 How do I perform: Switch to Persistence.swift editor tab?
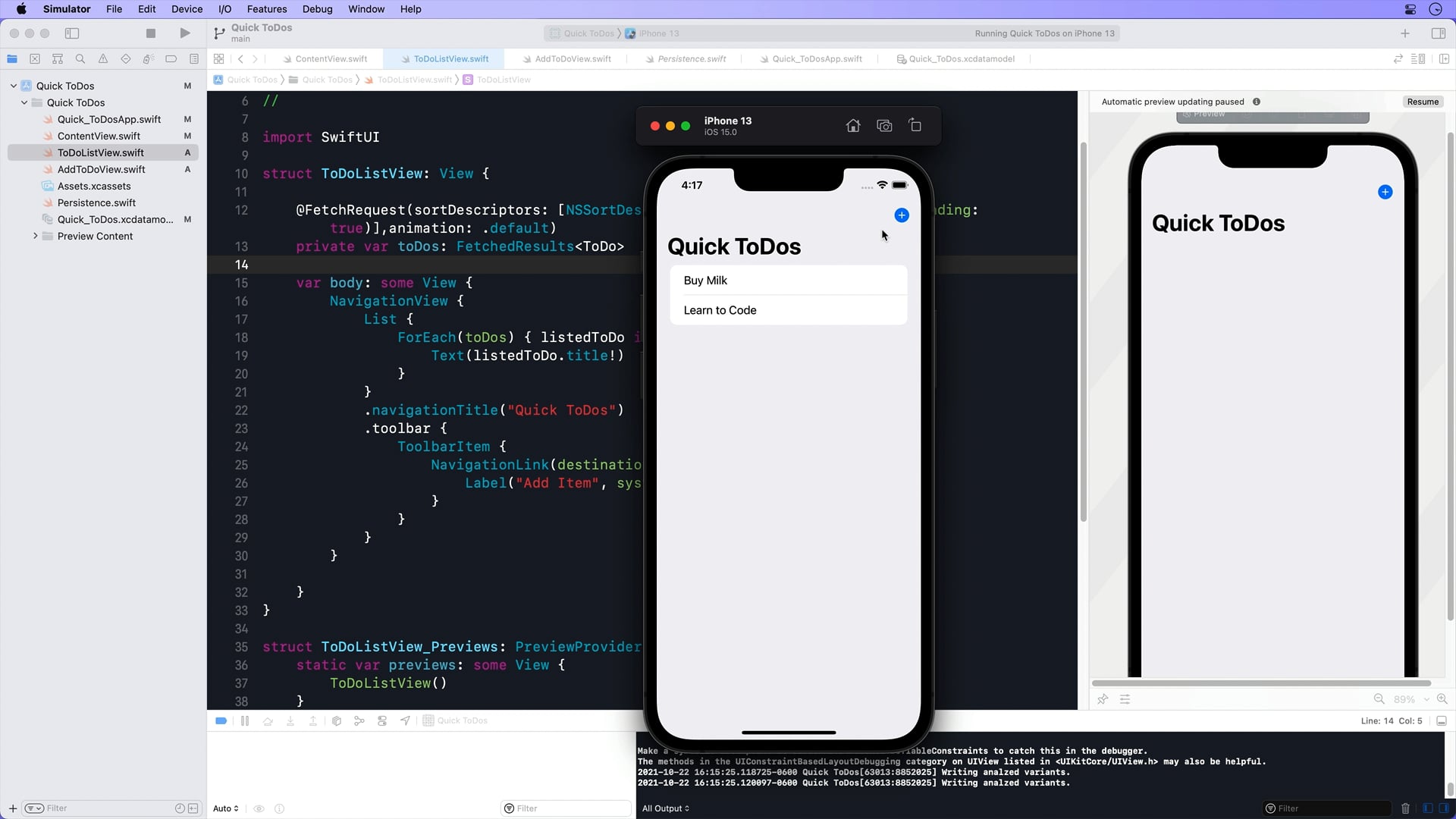tap(686, 59)
